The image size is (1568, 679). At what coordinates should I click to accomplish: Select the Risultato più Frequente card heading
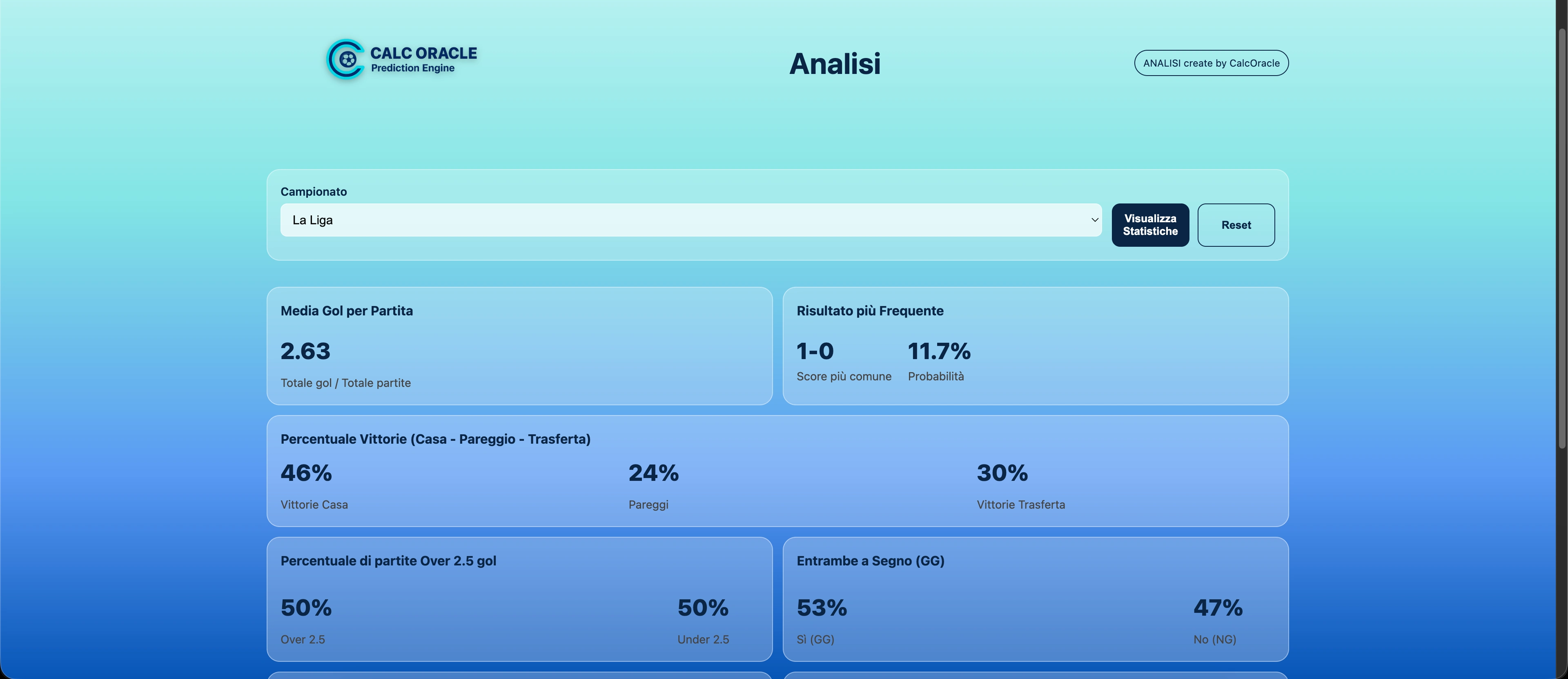click(x=870, y=310)
